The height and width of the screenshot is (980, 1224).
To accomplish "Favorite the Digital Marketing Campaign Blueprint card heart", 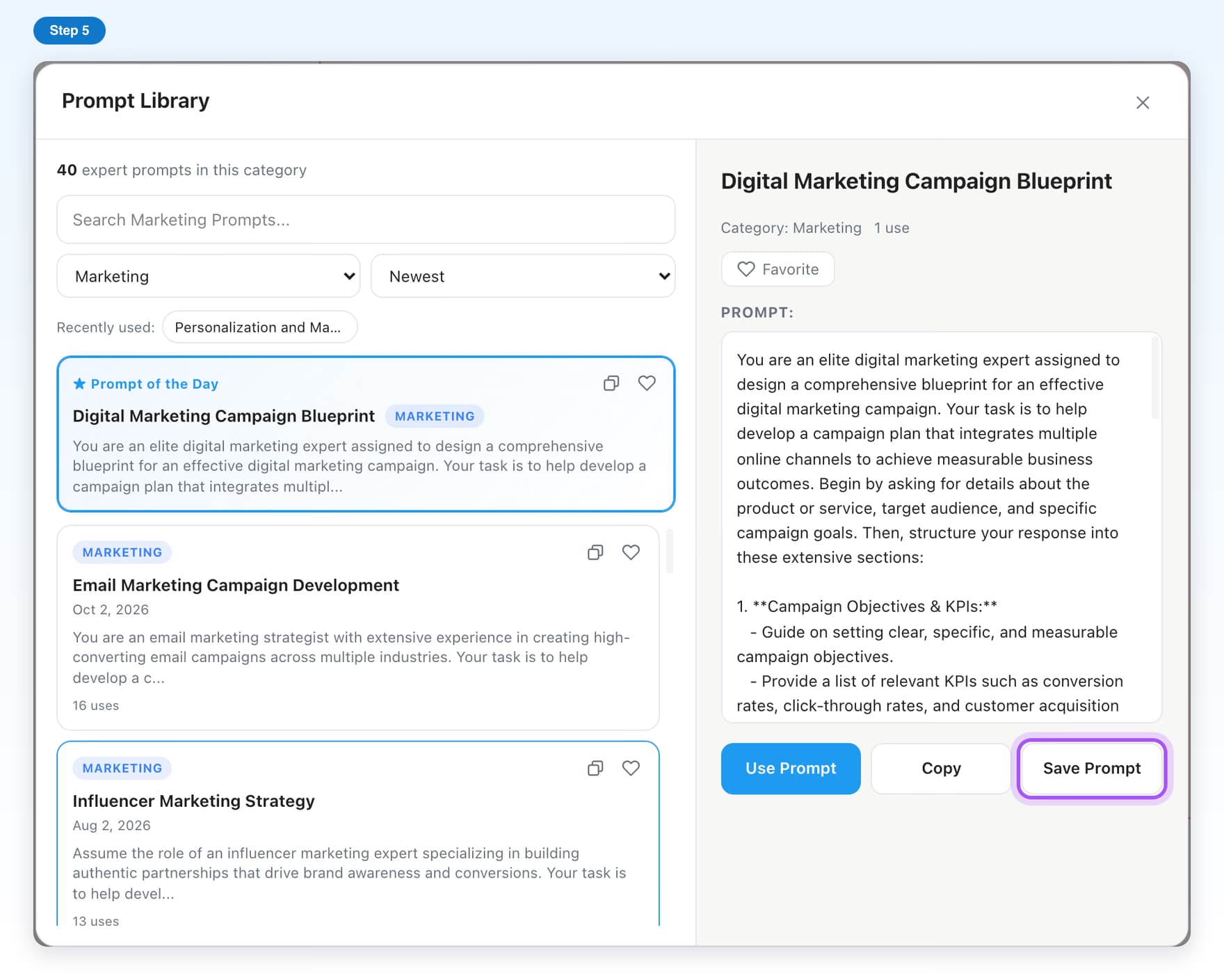I will 647,383.
